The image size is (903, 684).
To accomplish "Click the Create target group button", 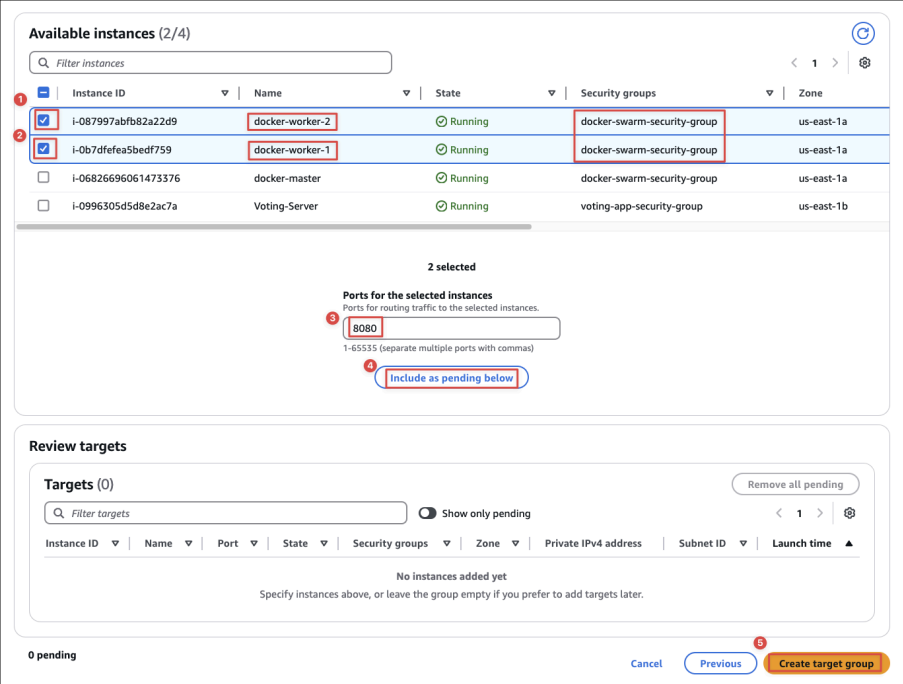I will pyautogui.click(x=826, y=663).
